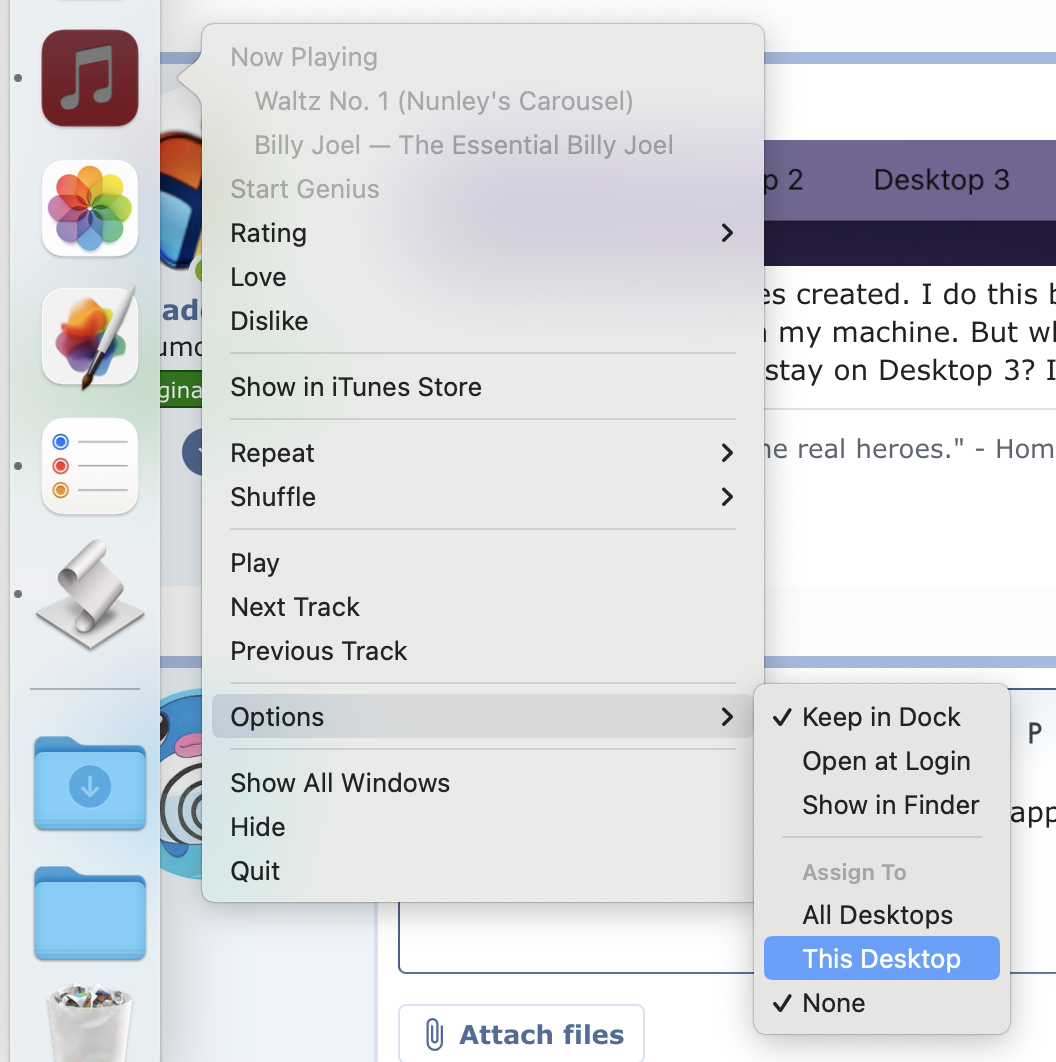This screenshot has height=1062, width=1056.
Task: Select Show All Windows
Action: [482, 783]
